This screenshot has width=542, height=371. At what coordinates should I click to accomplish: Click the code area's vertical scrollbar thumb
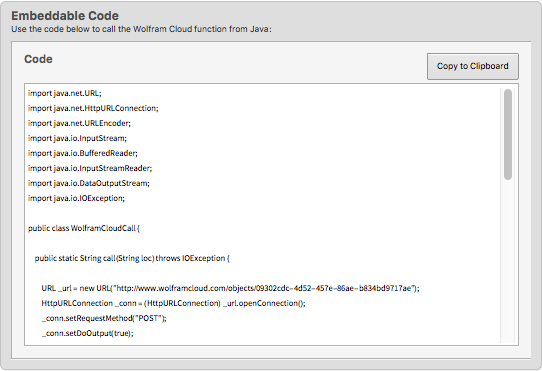tap(507, 134)
